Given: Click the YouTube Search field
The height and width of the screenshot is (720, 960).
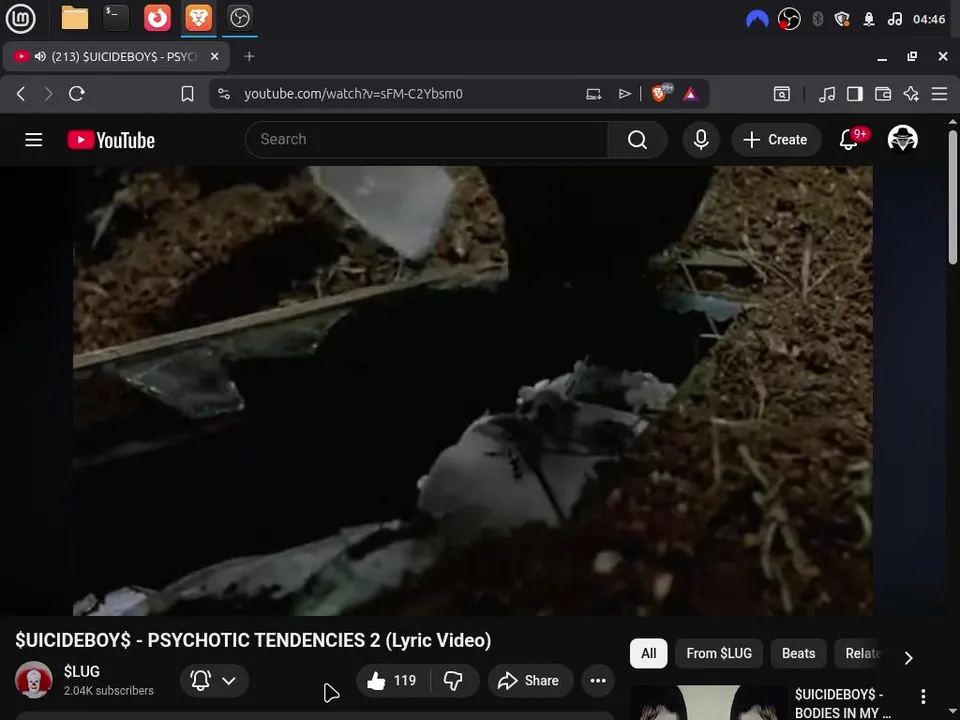Looking at the screenshot, I should [427, 140].
